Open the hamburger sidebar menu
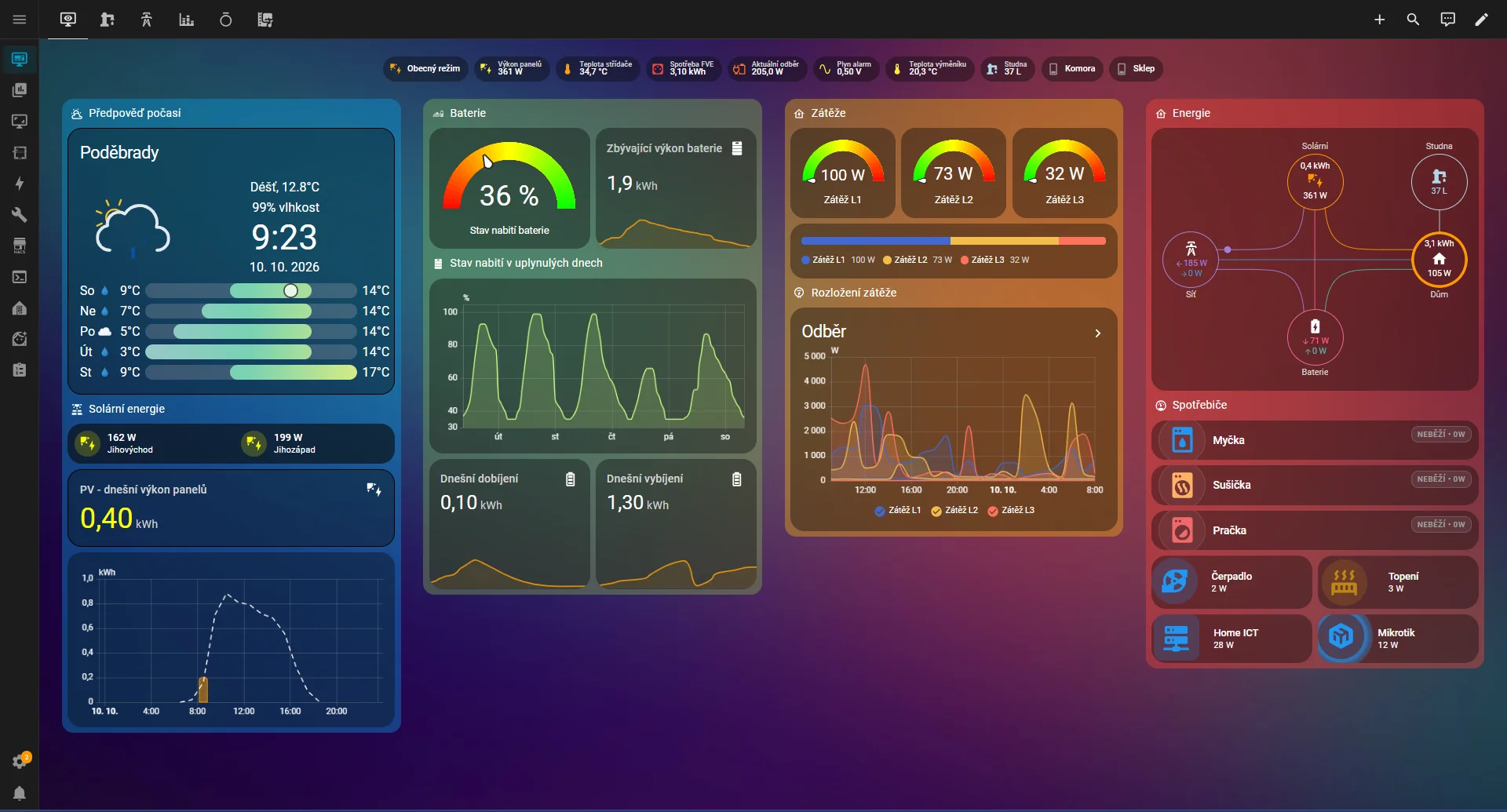This screenshot has height=812, width=1507. (x=20, y=20)
